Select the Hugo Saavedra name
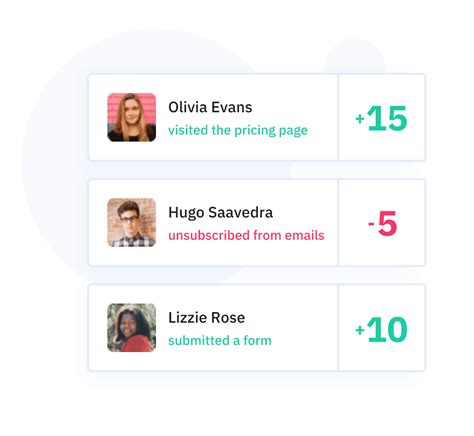 point(220,213)
